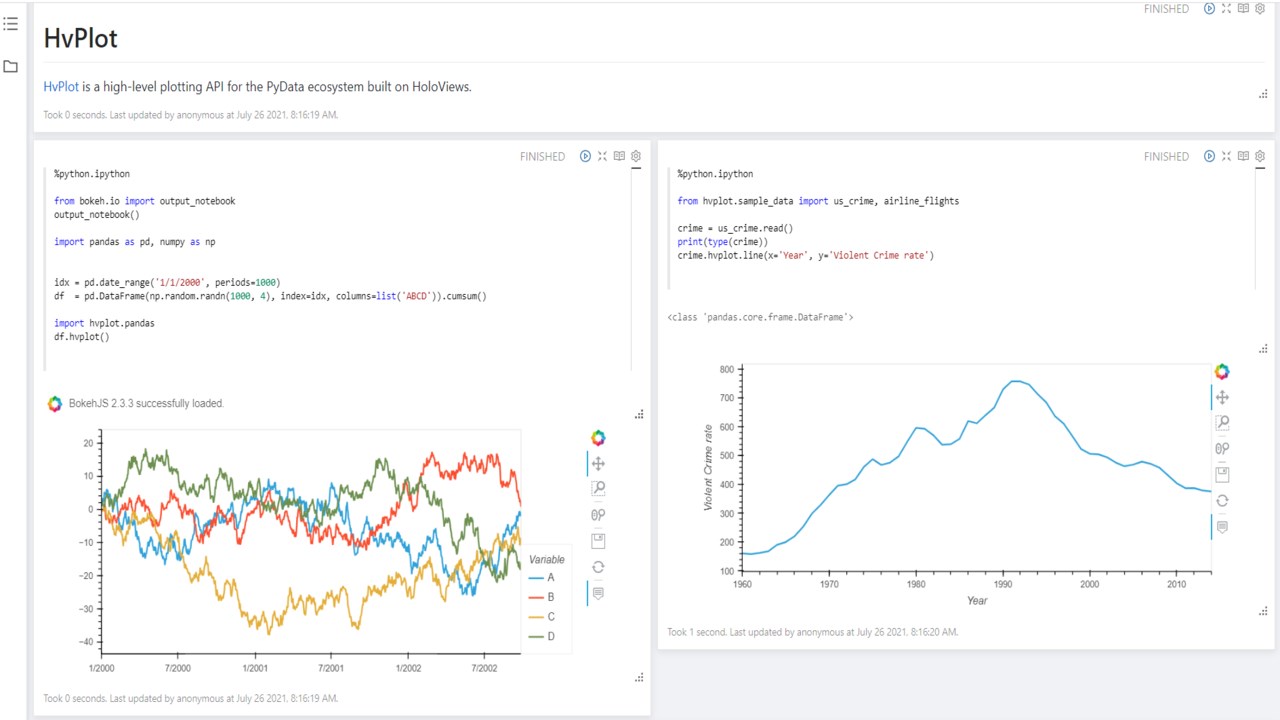Screen dimensions: 1280x720
Task: Click legend swatch for variable A
Action: 536,578
